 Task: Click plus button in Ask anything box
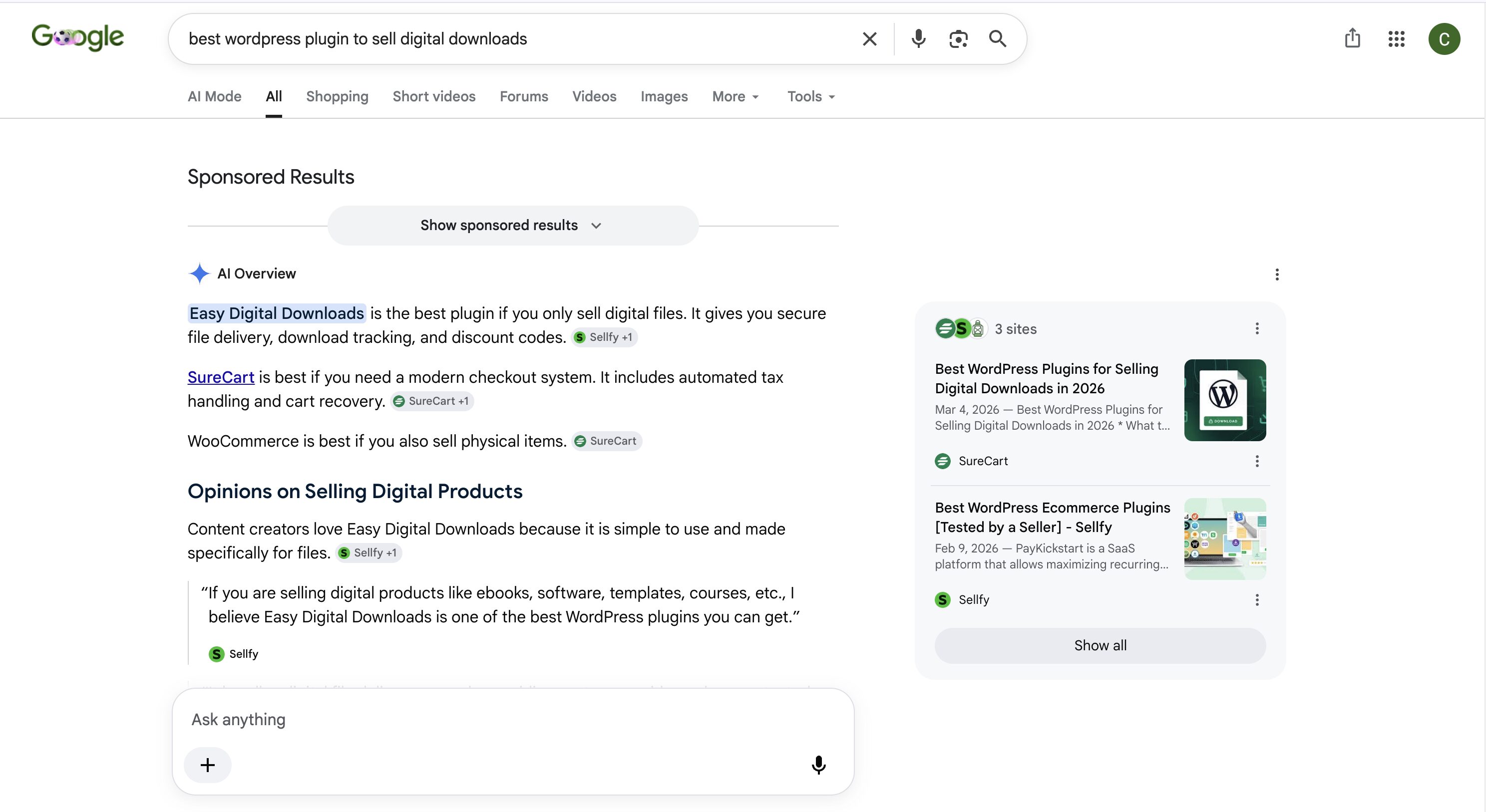tap(208, 765)
